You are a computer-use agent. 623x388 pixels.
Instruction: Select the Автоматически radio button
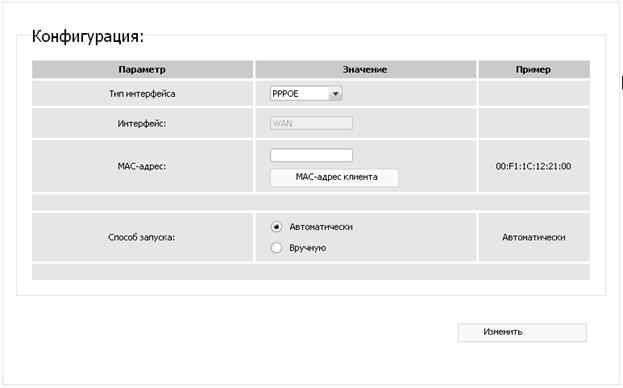tap(276, 227)
